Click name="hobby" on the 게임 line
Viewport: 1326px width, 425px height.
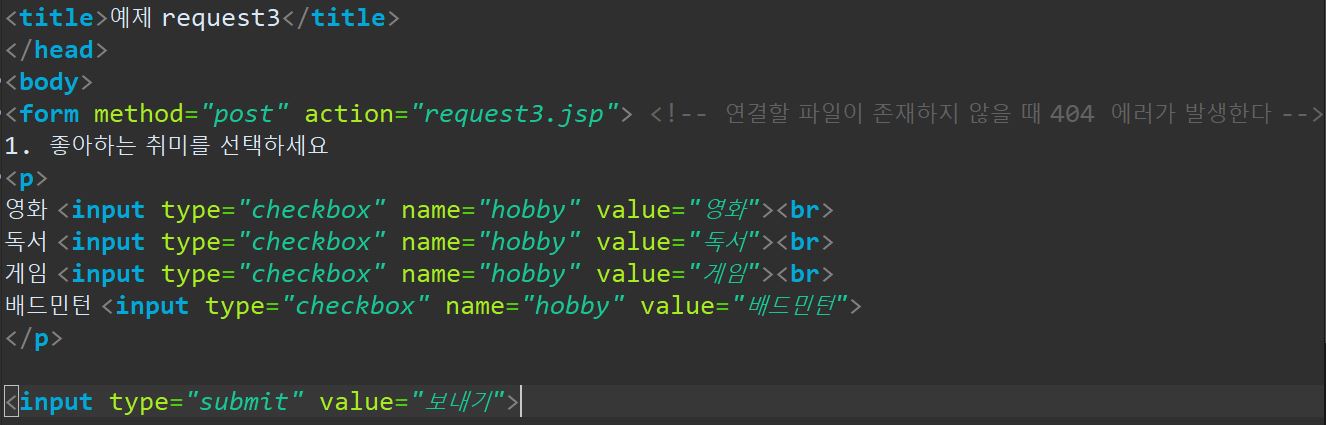491,274
